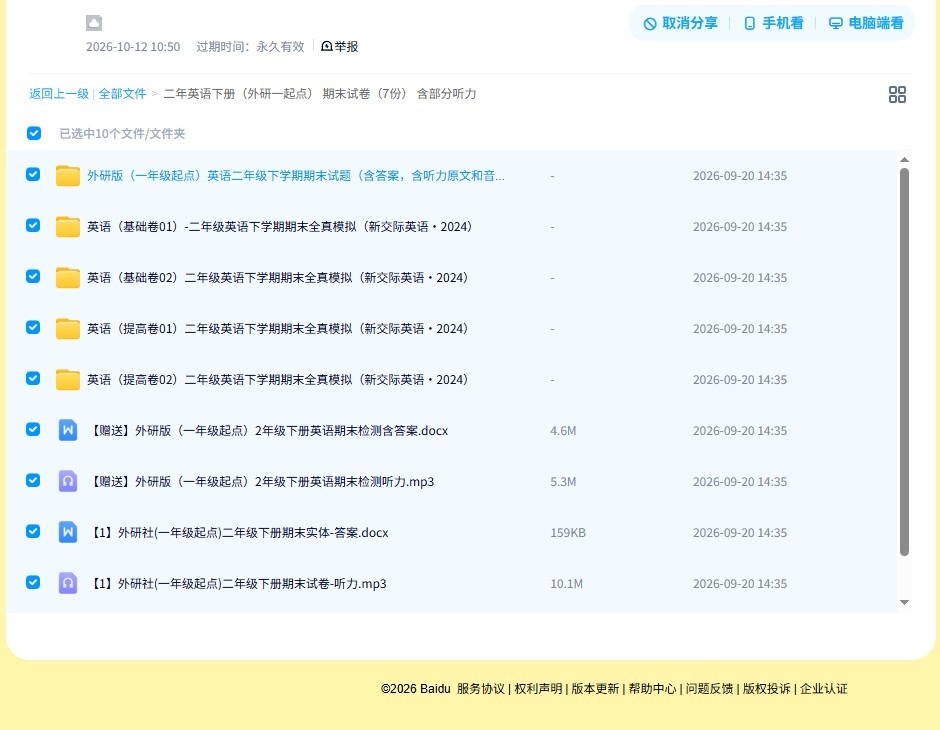Open the 服务协议 footer link
This screenshot has height=730, width=940.
click(481, 689)
